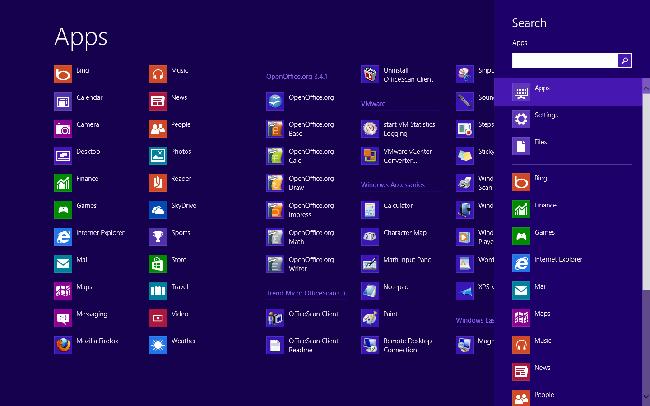Click Search panel scrollbar down arrow
The width and height of the screenshot is (650, 406).
646,396
